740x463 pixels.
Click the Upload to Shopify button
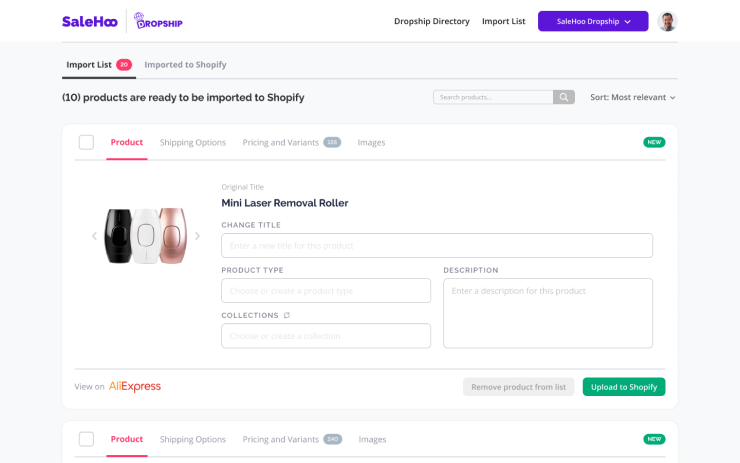[x=623, y=387]
